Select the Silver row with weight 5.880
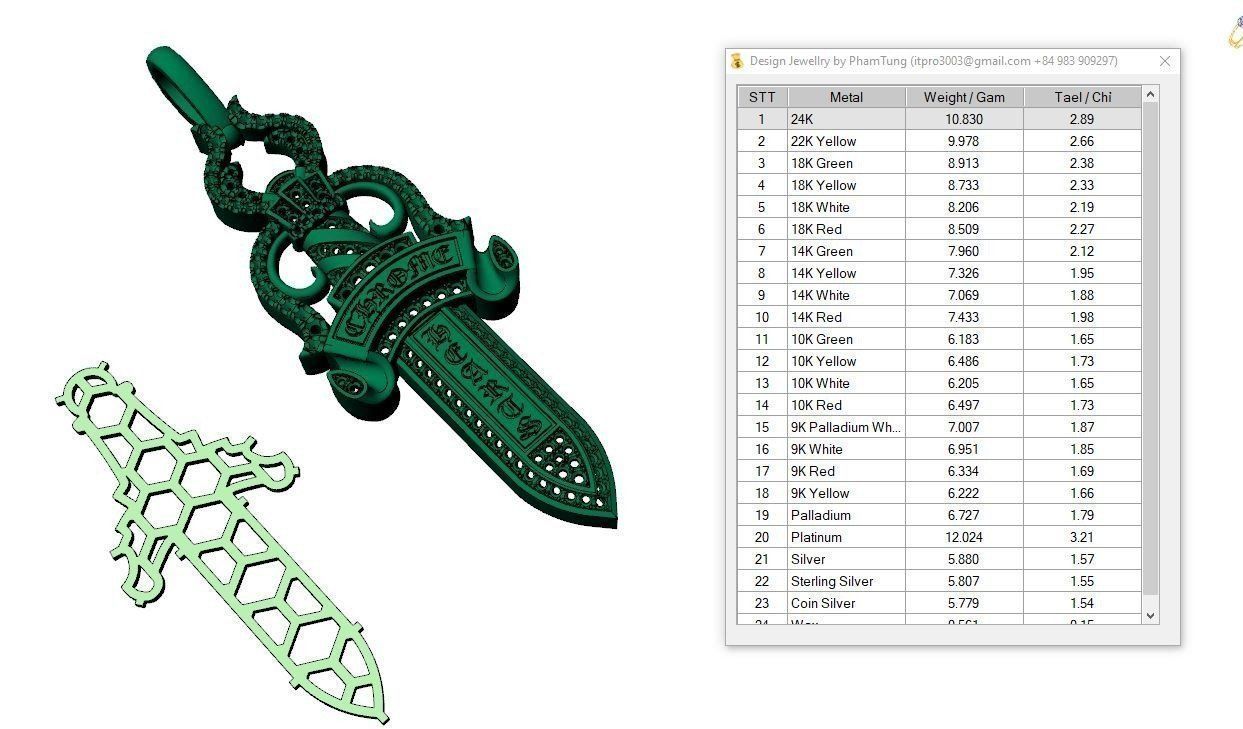Image resolution: width=1243 pixels, height=729 pixels. 939,559
